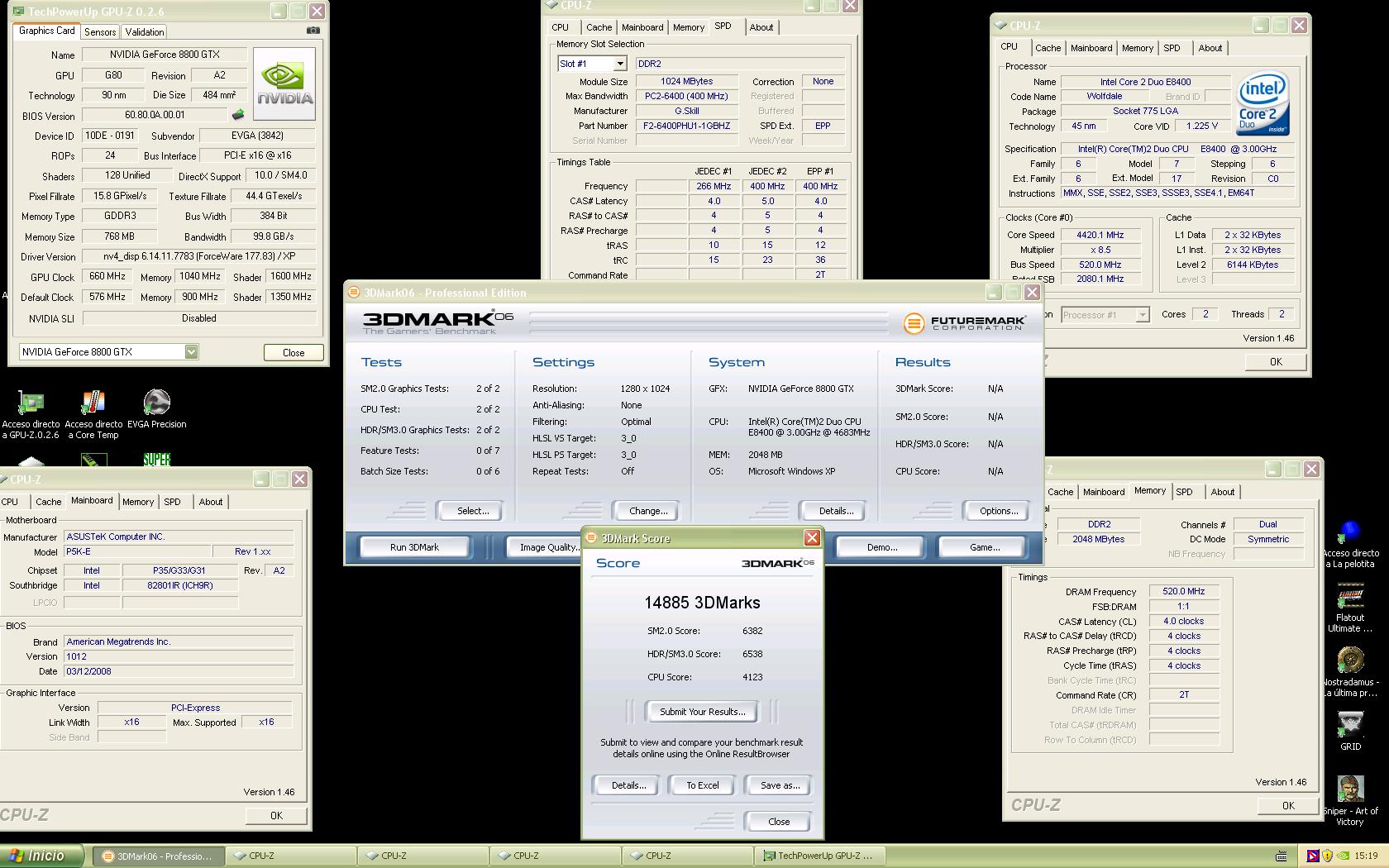The width and height of the screenshot is (1389, 868).
Task: Click the 14885 3DMarks score text
Action: coord(702,603)
